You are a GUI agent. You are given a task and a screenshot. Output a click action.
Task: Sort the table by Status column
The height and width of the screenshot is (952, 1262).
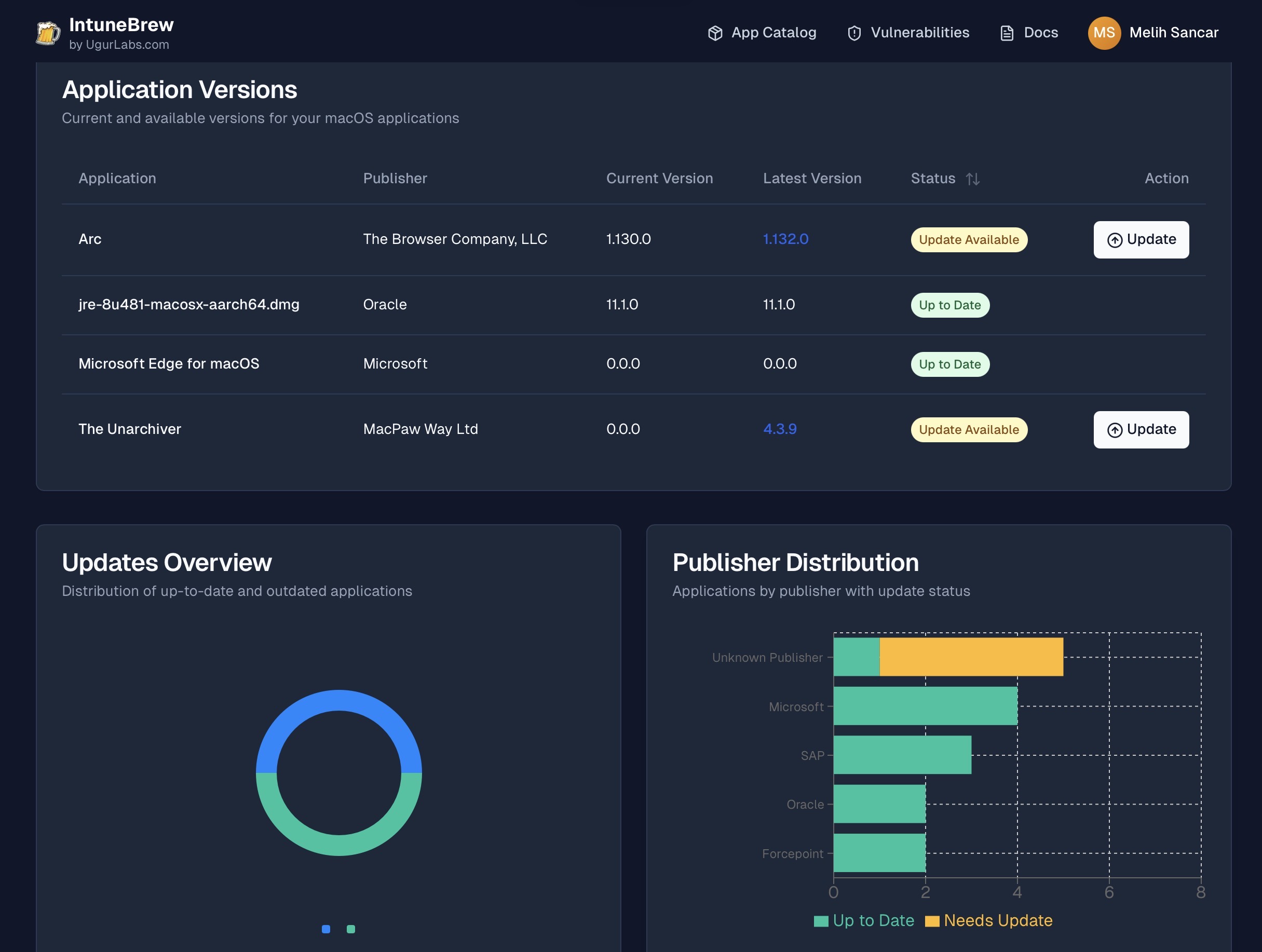[x=973, y=179]
